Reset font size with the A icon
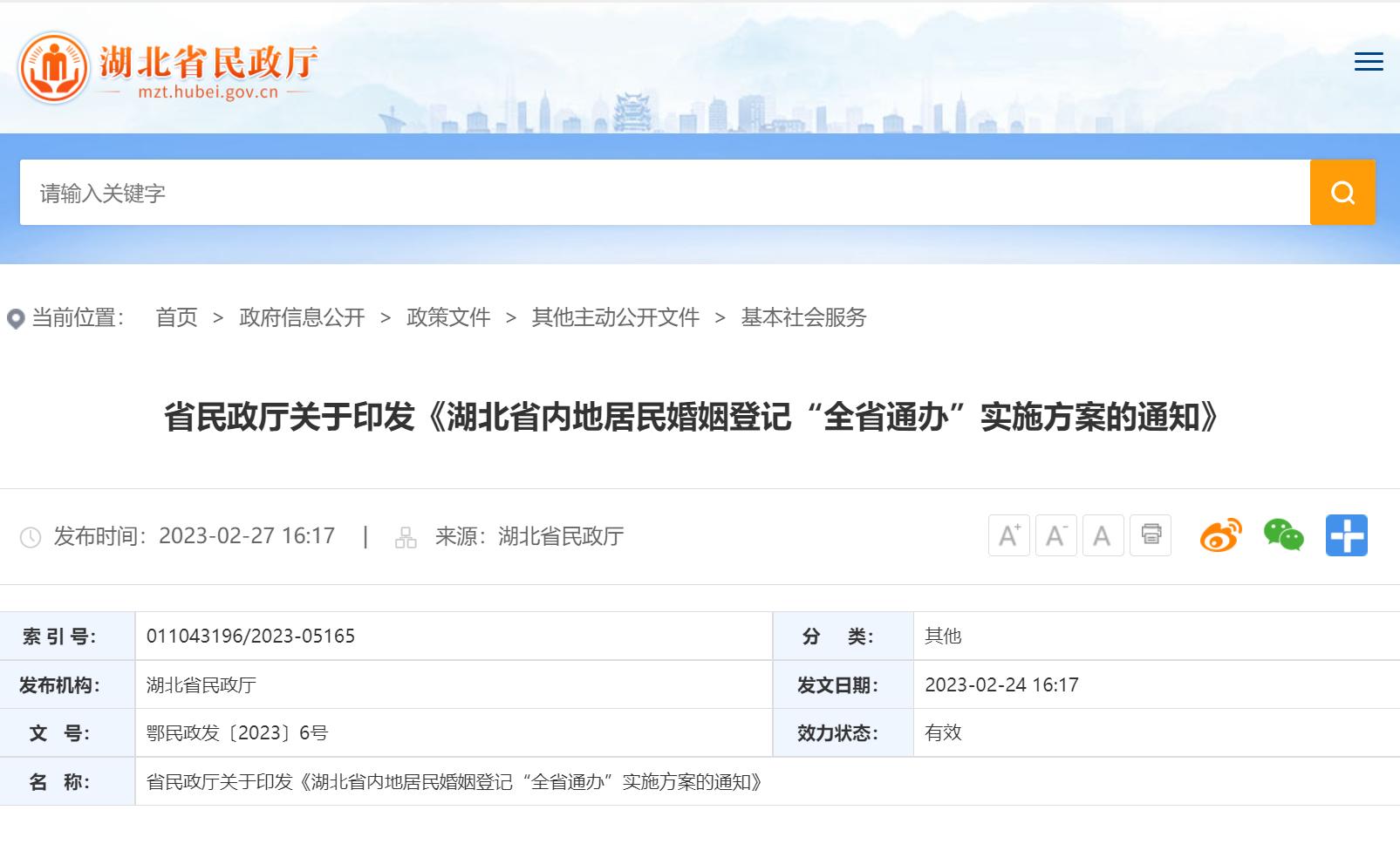 1103,535
